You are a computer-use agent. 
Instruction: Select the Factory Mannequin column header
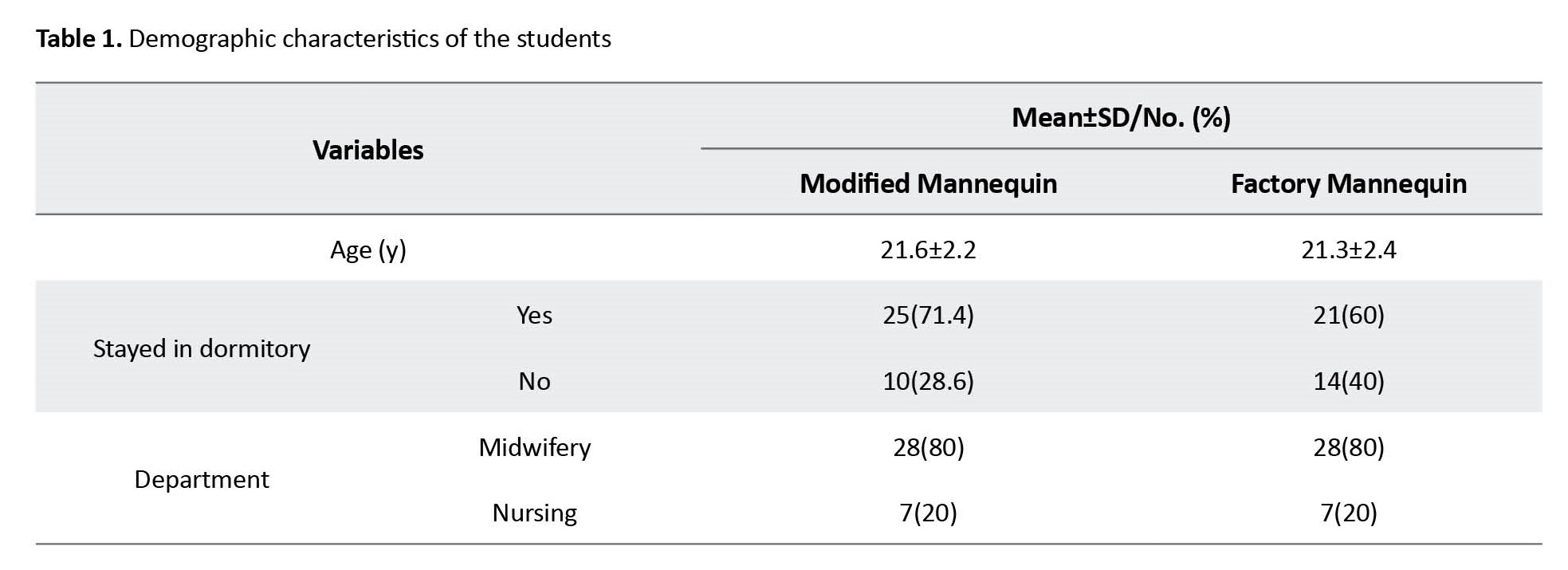[1348, 183]
